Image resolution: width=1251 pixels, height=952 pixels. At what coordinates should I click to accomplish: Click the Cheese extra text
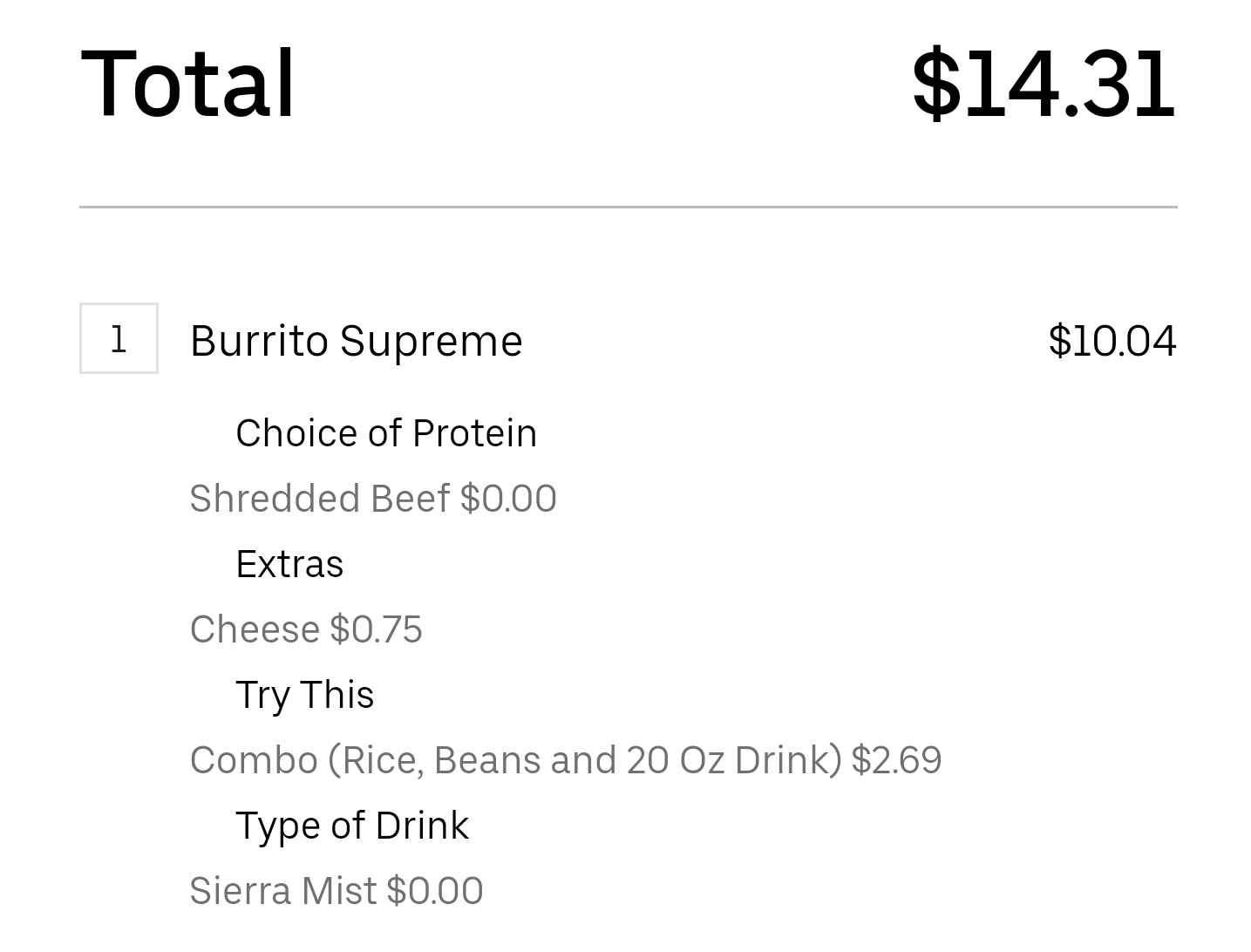tap(255, 629)
